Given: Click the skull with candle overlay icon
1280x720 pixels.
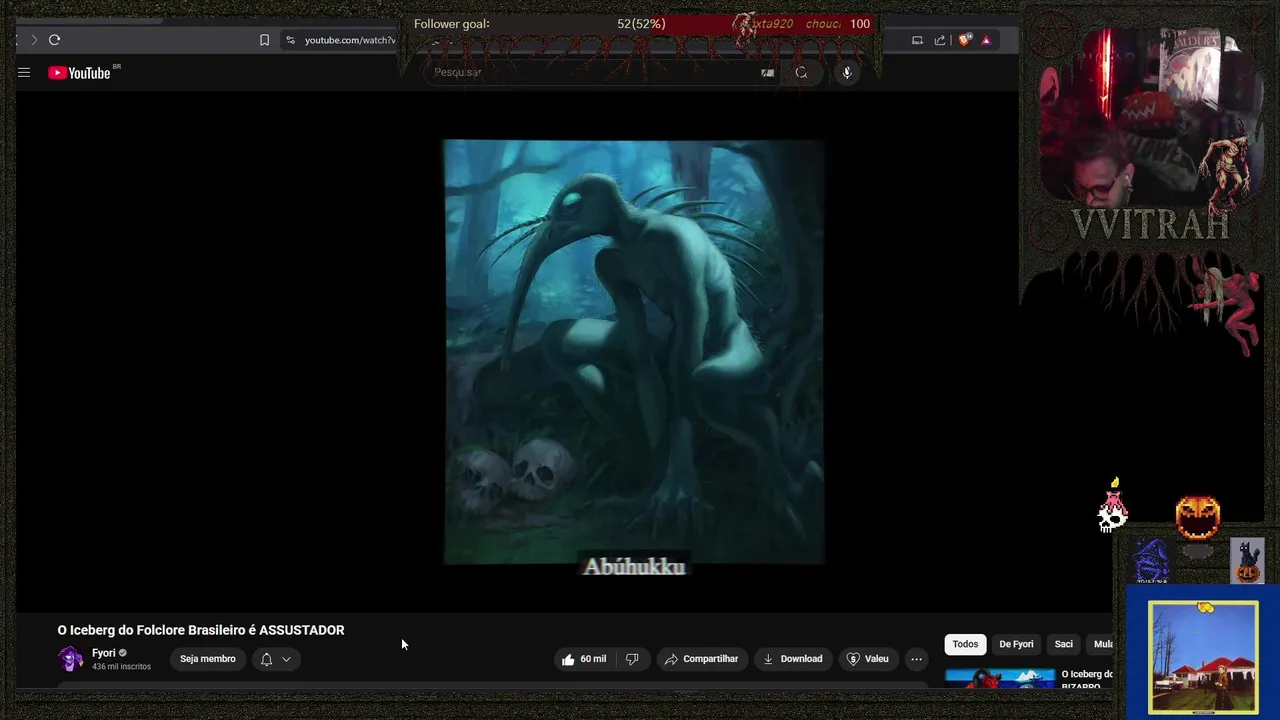Looking at the screenshot, I should click(x=1113, y=506).
